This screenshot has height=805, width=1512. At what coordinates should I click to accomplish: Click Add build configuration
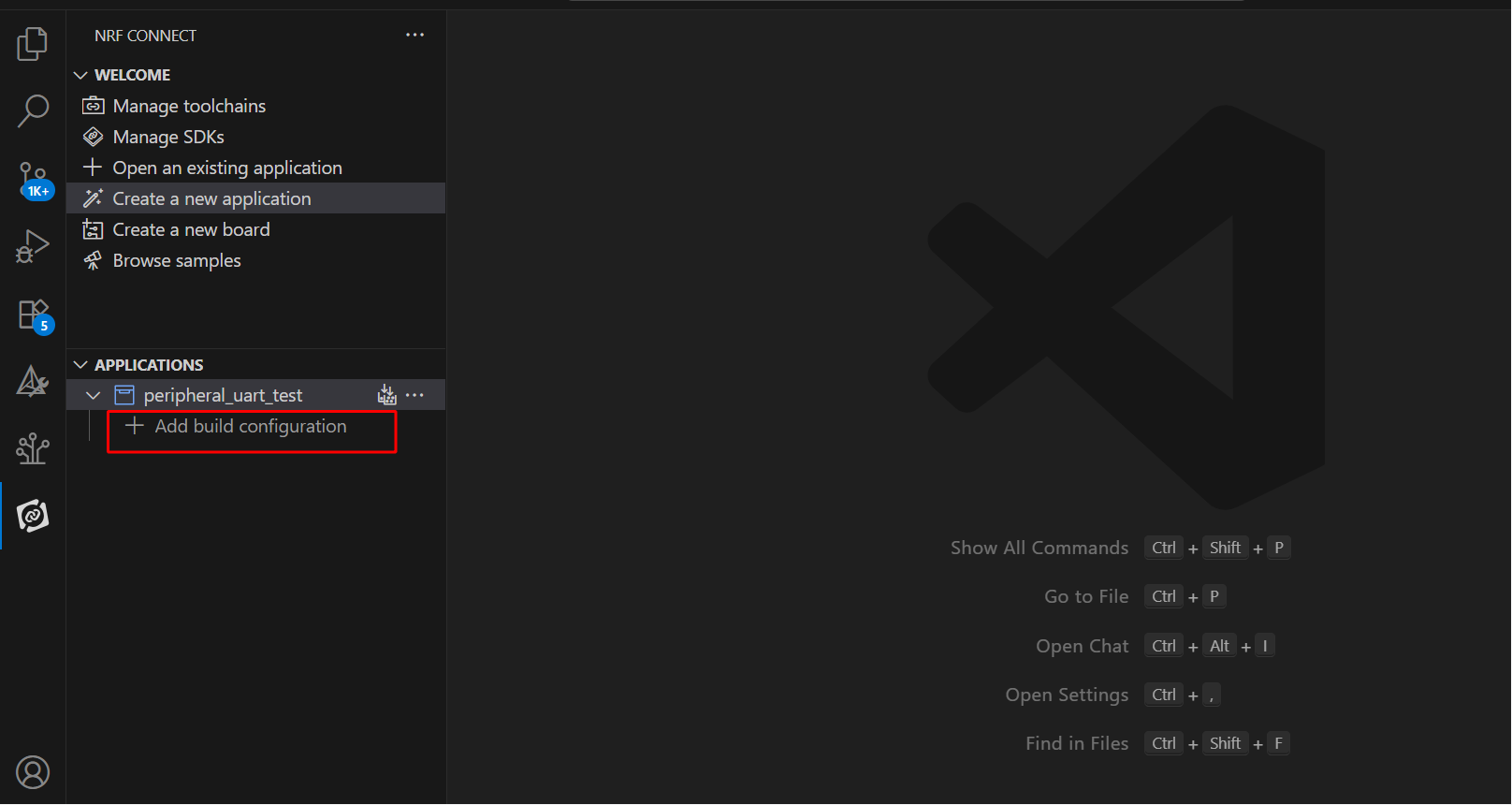251,426
